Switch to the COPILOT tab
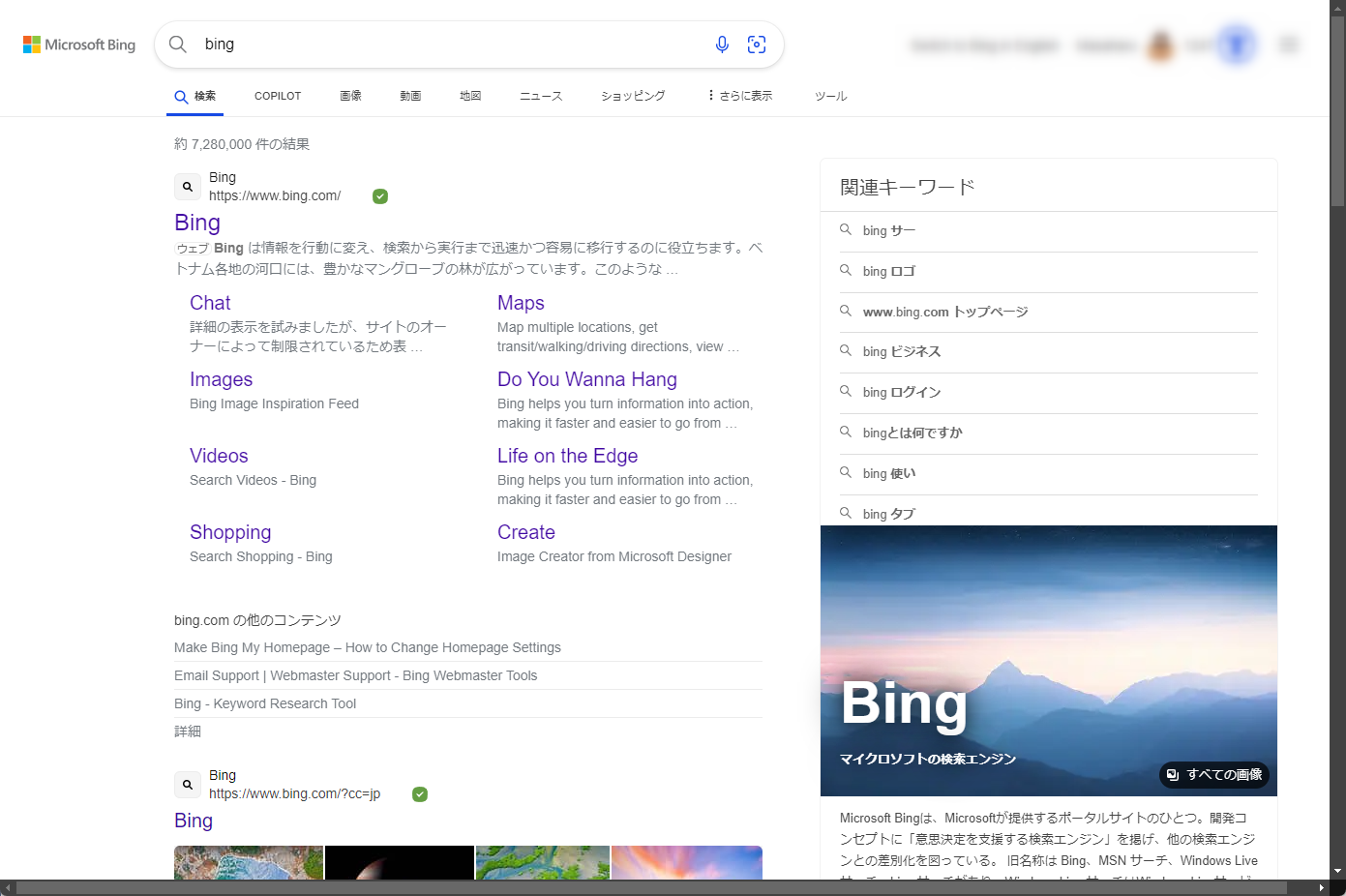Image resolution: width=1346 pixels, height=896 pixels. [278, 96]
